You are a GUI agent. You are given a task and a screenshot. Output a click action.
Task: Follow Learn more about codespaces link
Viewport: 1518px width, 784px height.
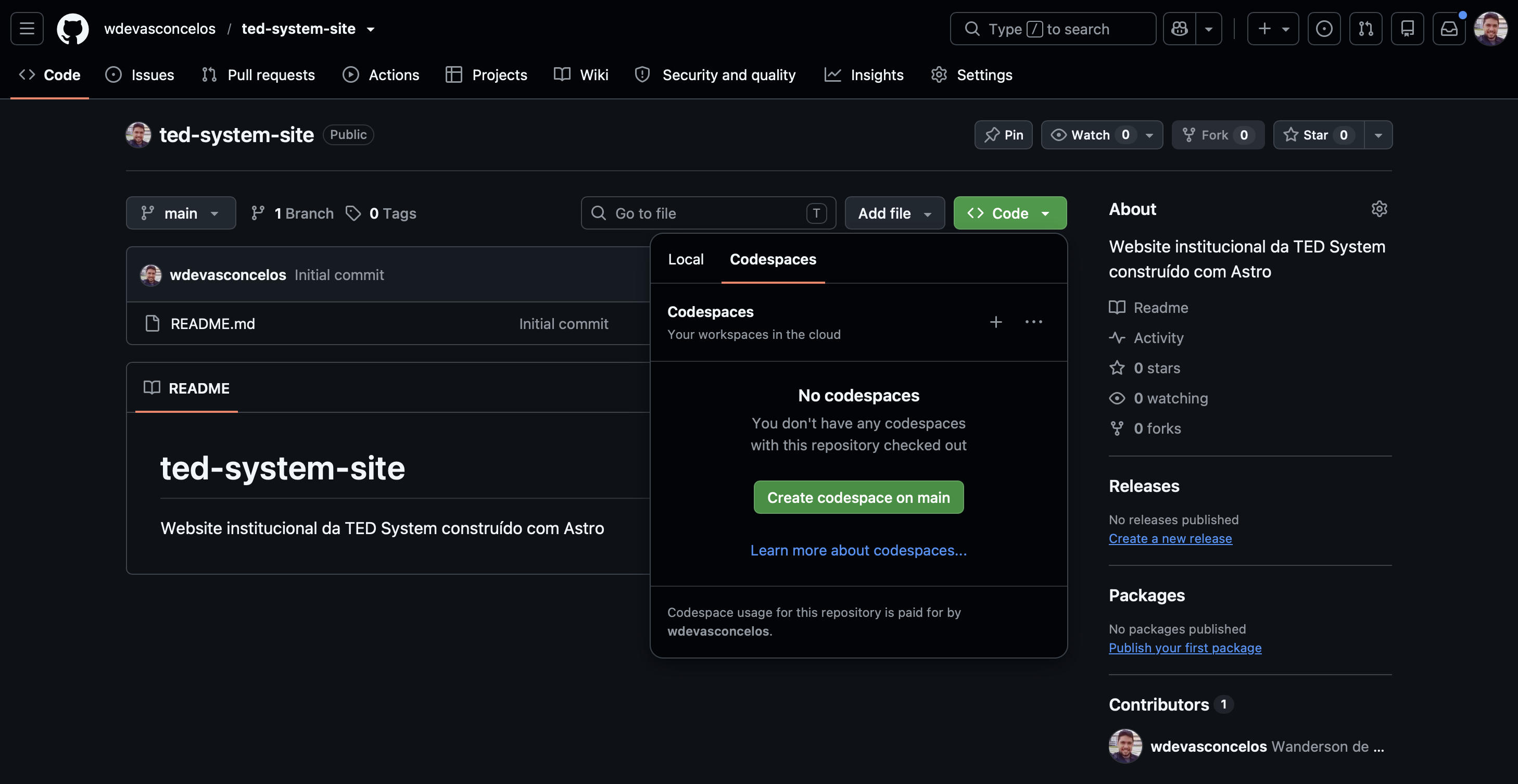click(x=858, y=550)
